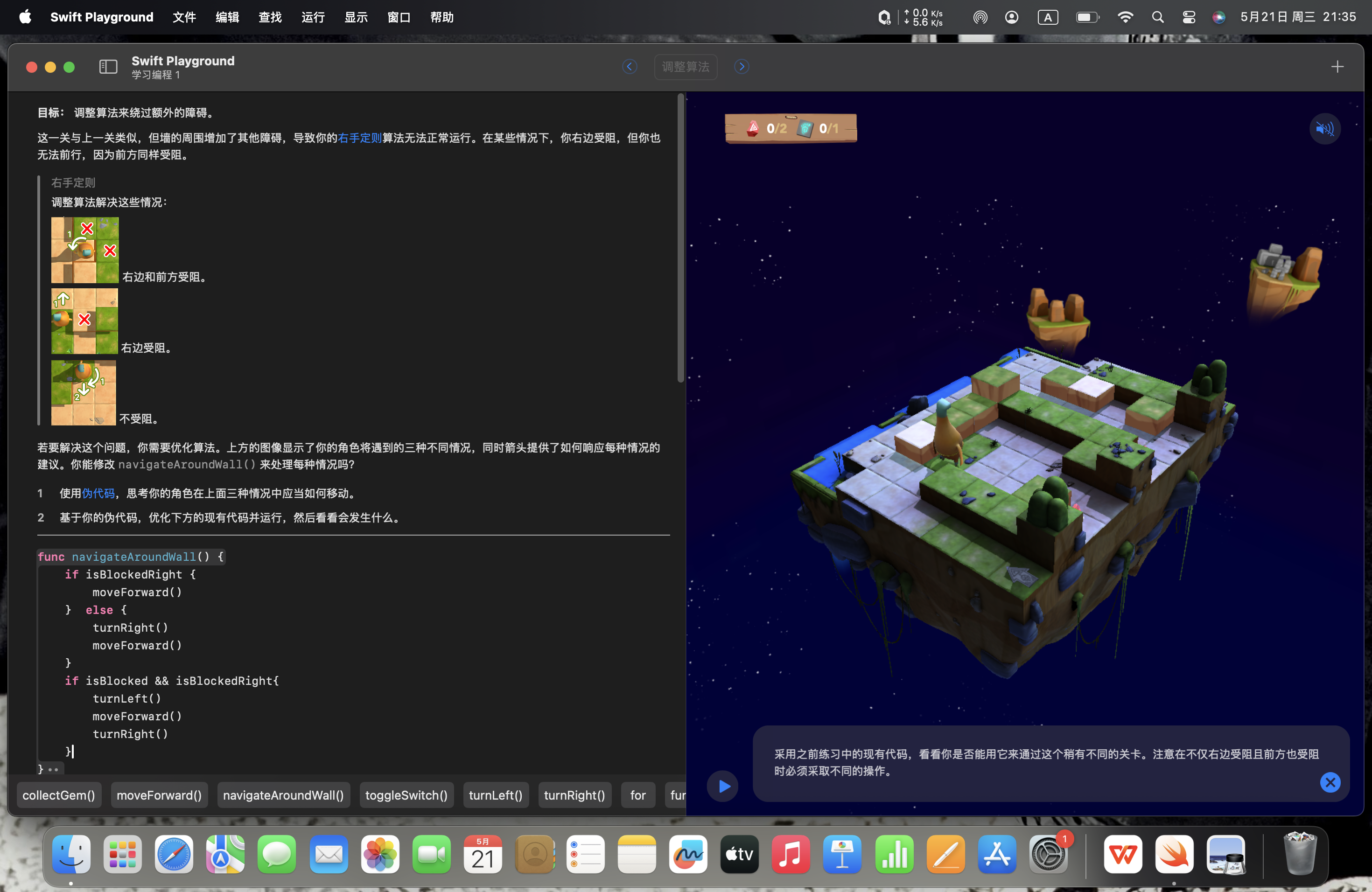1372x892 pixels.
Task: Open Mail from the Dock
Action: click(x=329, y=854)
